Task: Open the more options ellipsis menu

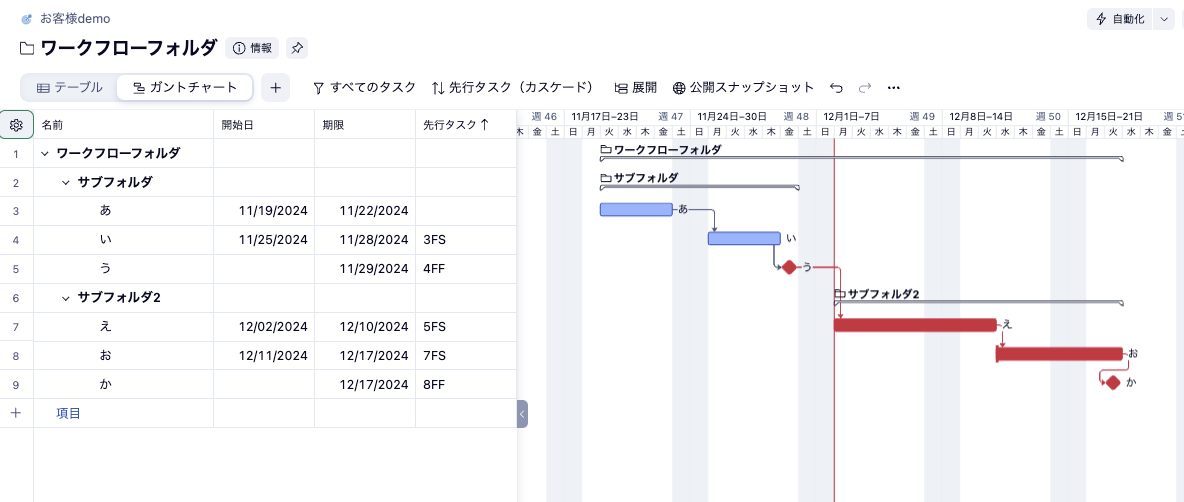Action: click(894, 88)
